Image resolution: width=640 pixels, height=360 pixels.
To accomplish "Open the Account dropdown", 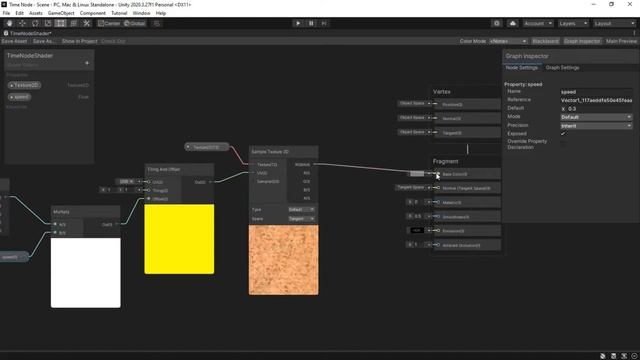I will pyautogui.click(x=538, y=23).
